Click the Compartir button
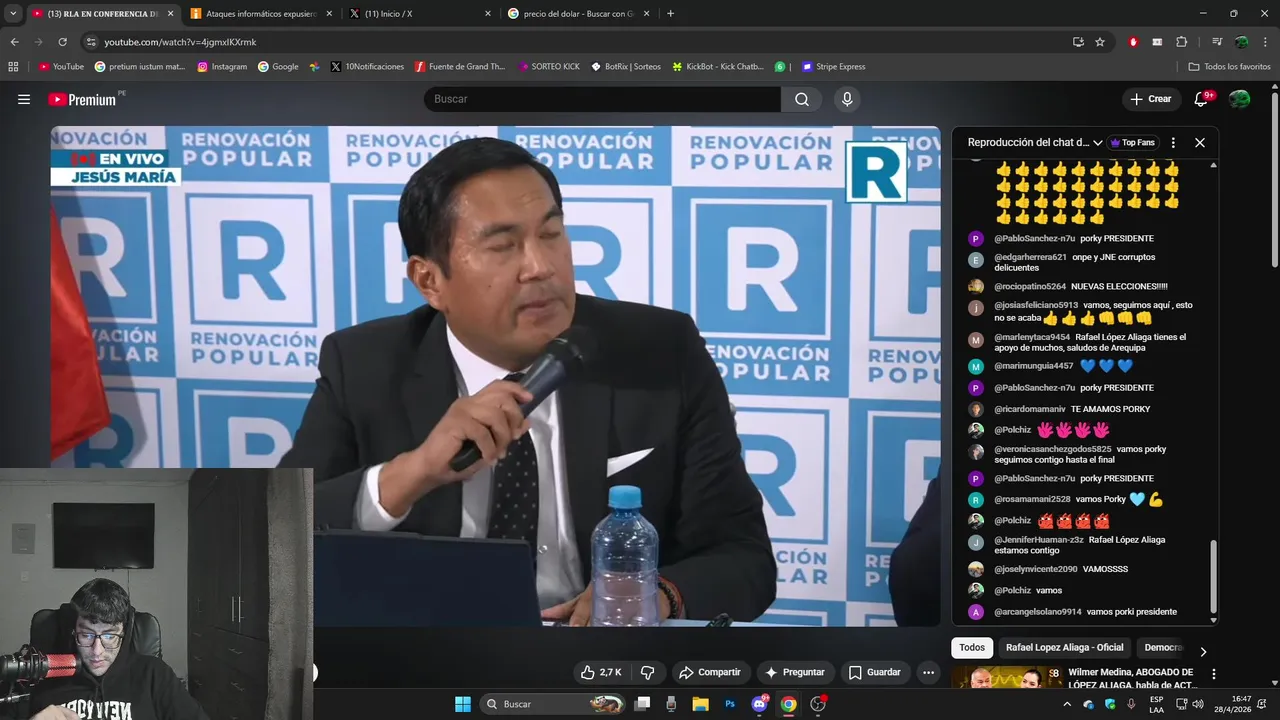The width and height of the screenshot is (1280, 720). tap(710, 672)
